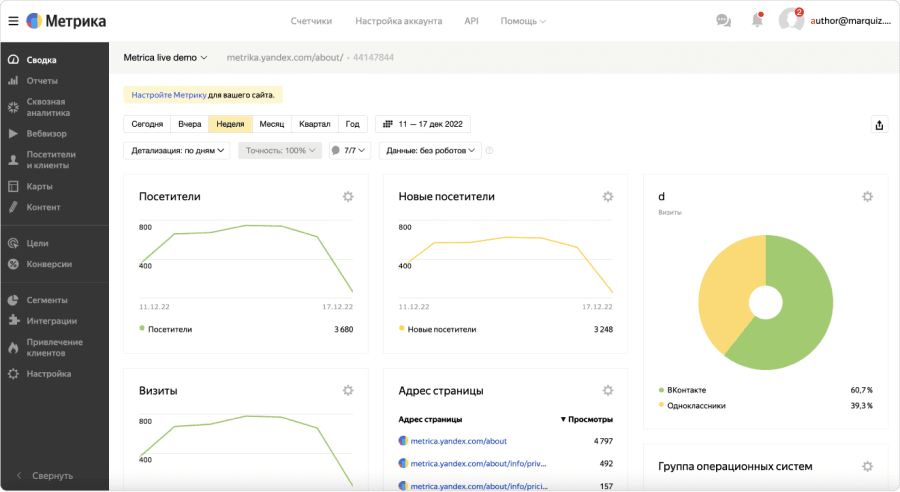Select the Месяц period option

[271, 124]
